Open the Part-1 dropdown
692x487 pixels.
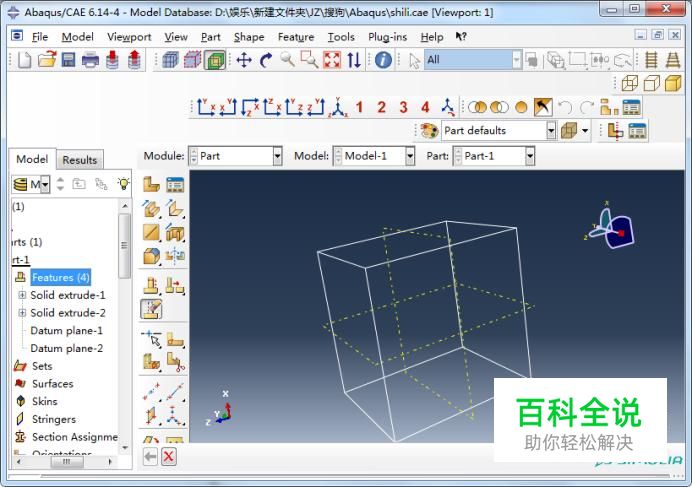[530, 156]
